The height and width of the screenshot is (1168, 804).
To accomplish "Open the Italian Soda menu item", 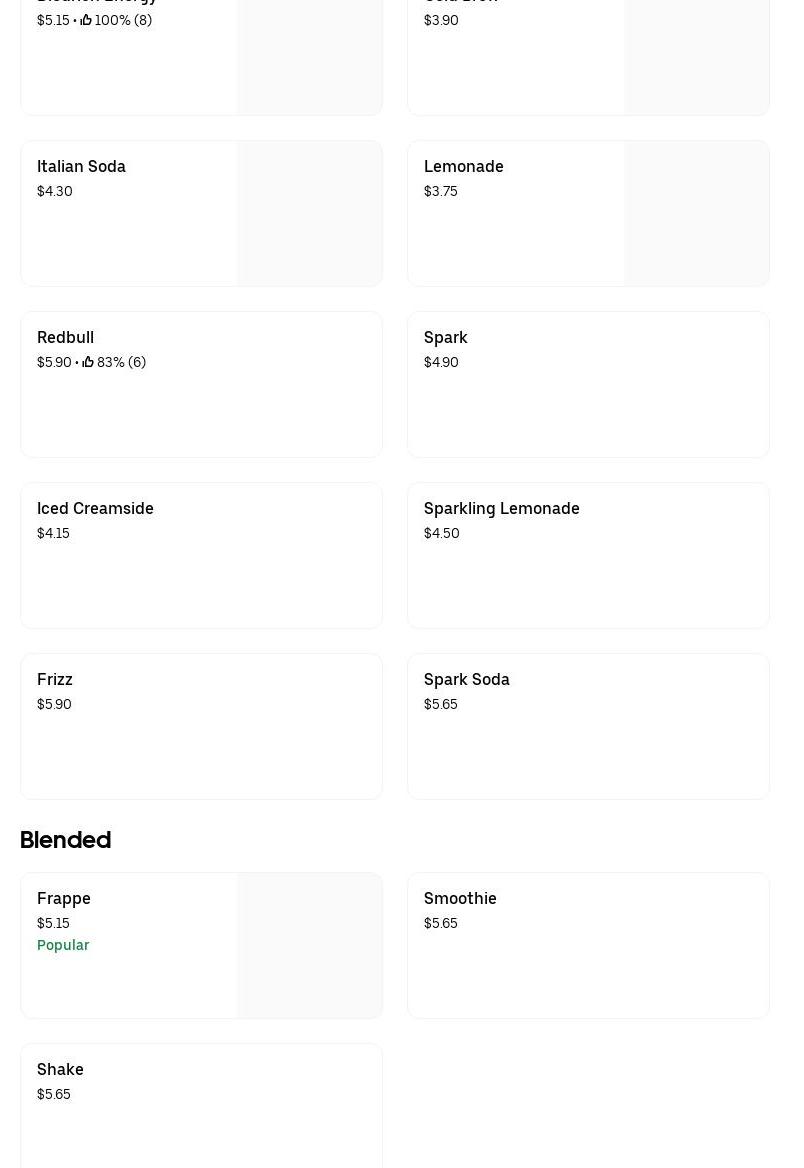I will coord(82,167).
